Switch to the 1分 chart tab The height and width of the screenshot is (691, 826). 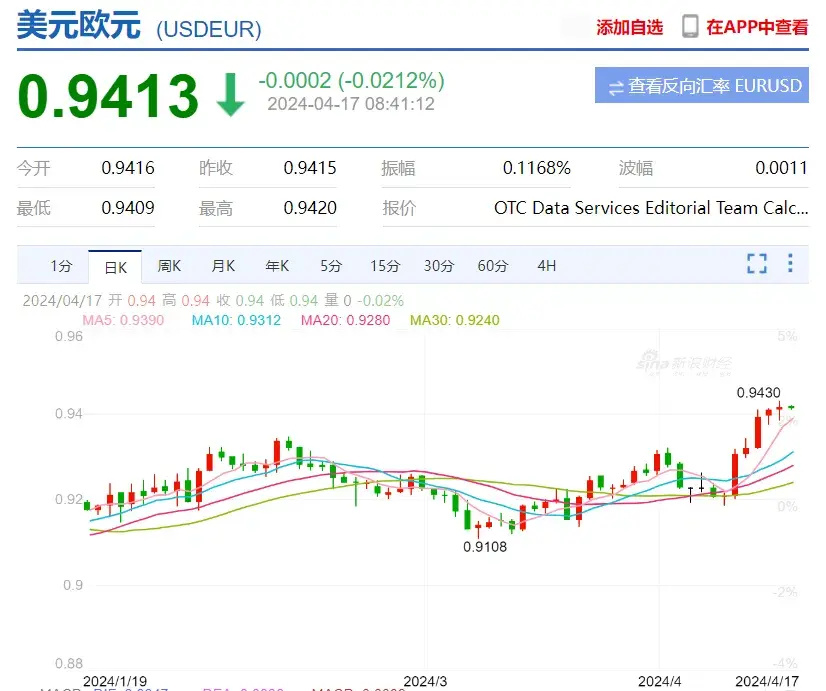pyautogui.click(x=62, y=266)
